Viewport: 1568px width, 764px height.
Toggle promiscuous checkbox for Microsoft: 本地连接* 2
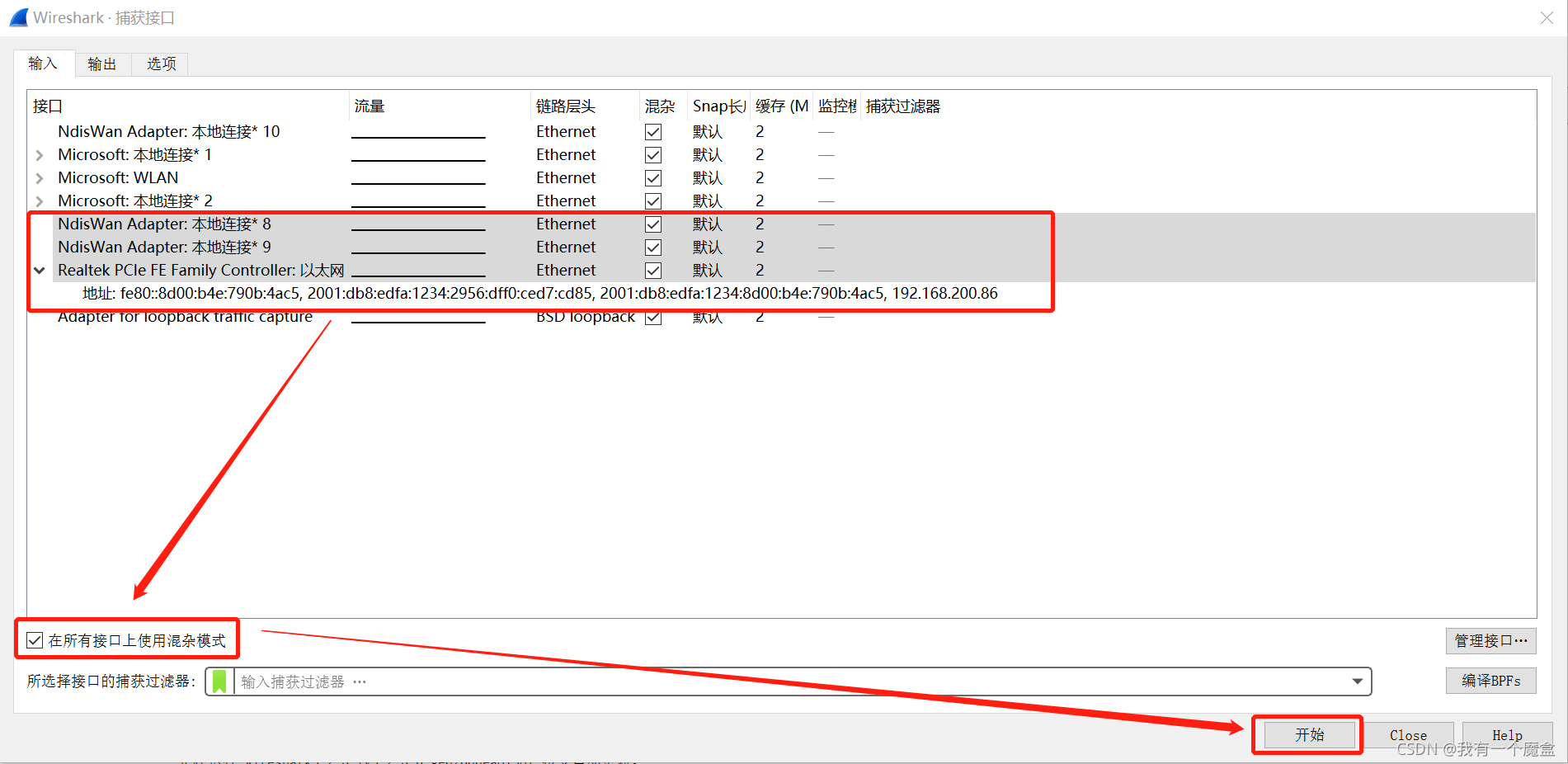[x=653, y=201]
